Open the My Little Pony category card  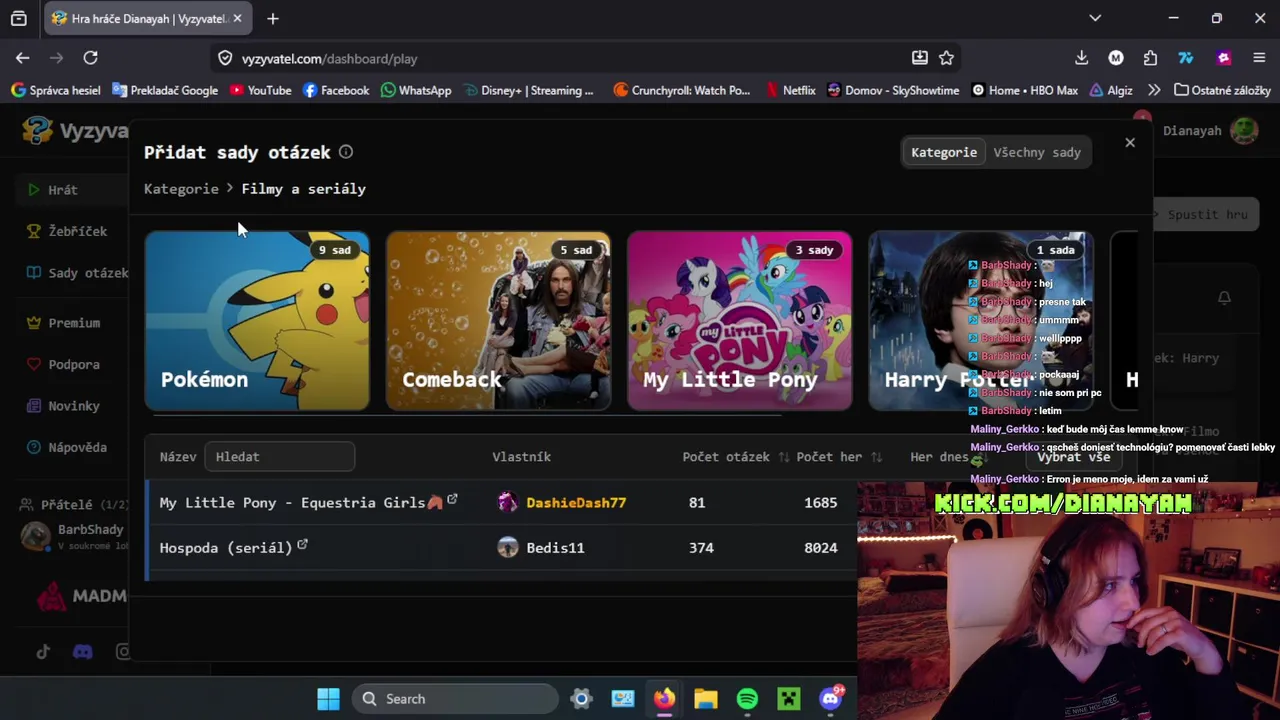(740, 321)
